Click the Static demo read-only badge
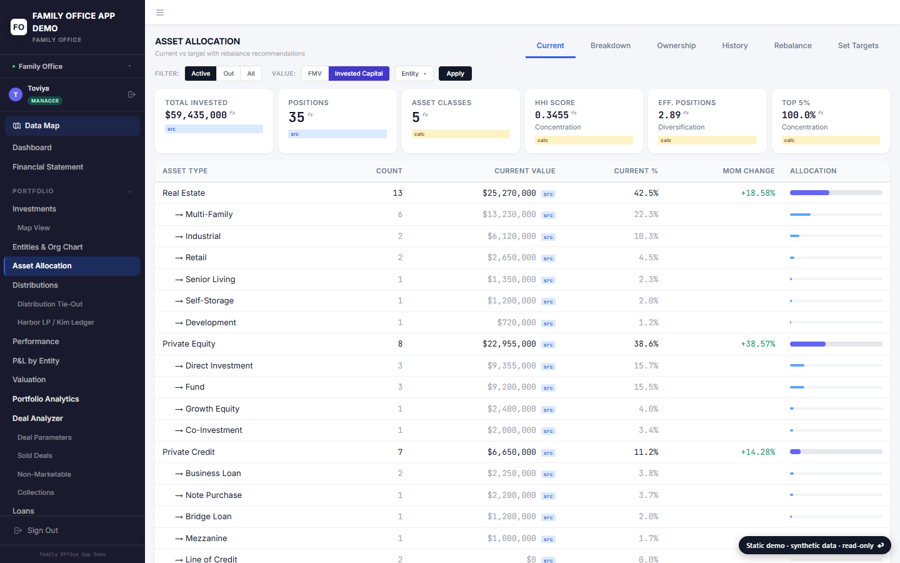The width and height of the screenshot is (900, 563). [814, 545]
